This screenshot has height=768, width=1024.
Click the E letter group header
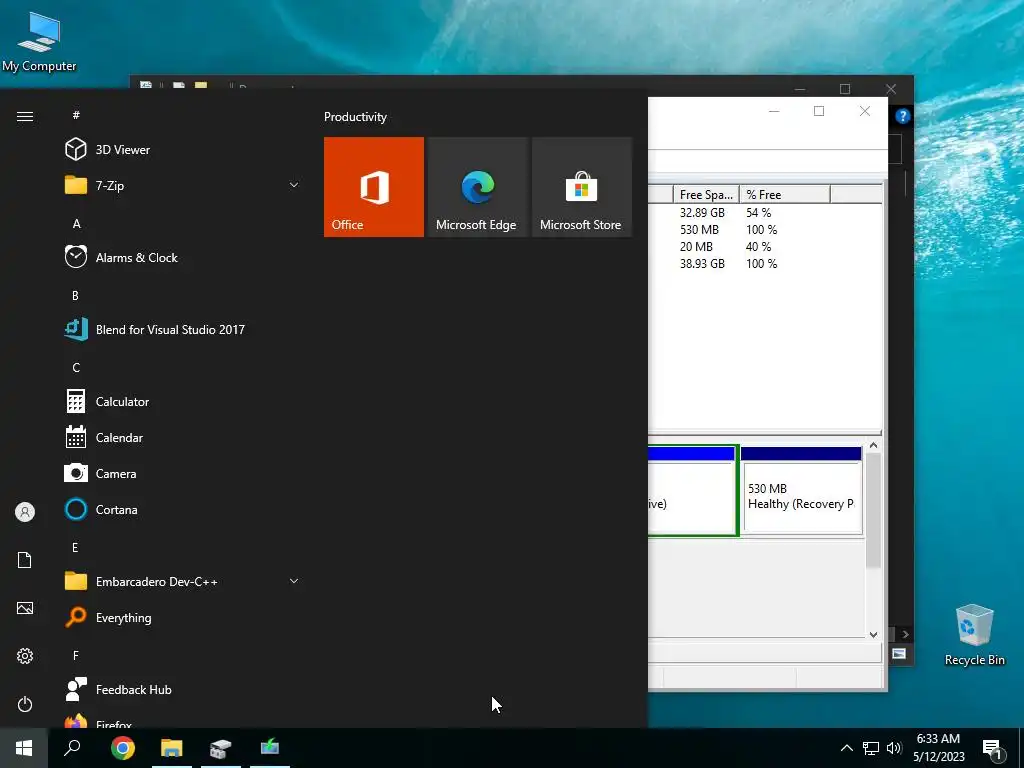[x=75, y=547]
